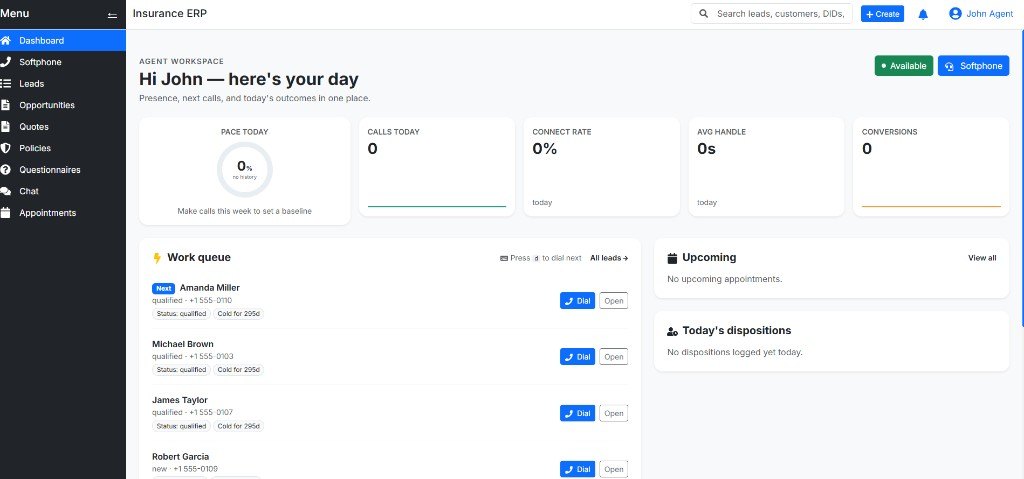Screen dimensions: 1024x479
Task: Click Michael Brown's Cold for 295d tag
Action: [238, 370]
